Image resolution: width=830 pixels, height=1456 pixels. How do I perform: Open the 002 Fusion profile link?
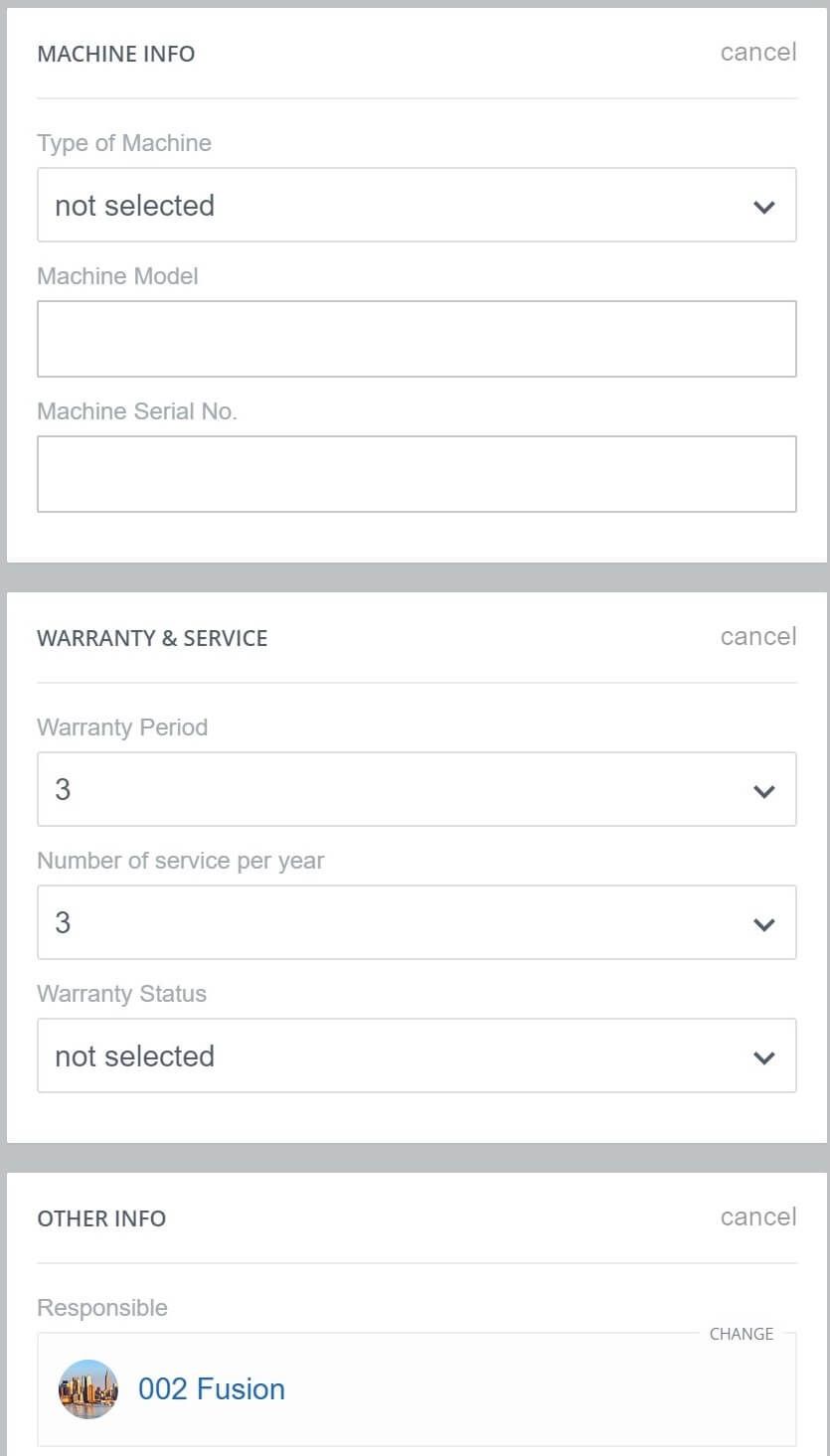[x=212, y=1388]
